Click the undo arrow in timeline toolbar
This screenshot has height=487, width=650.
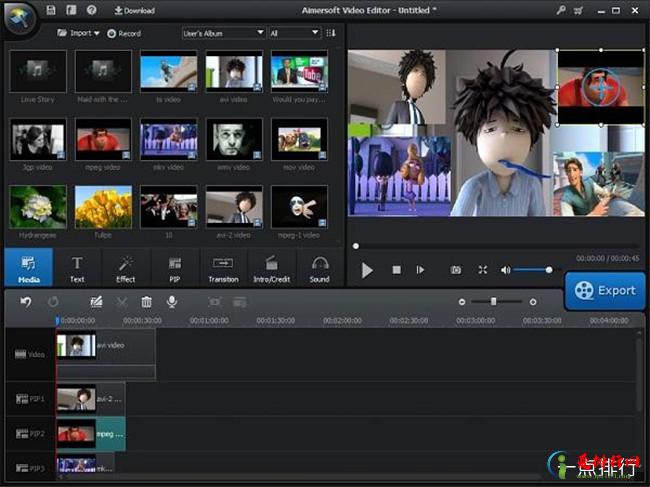click(26, 301)
